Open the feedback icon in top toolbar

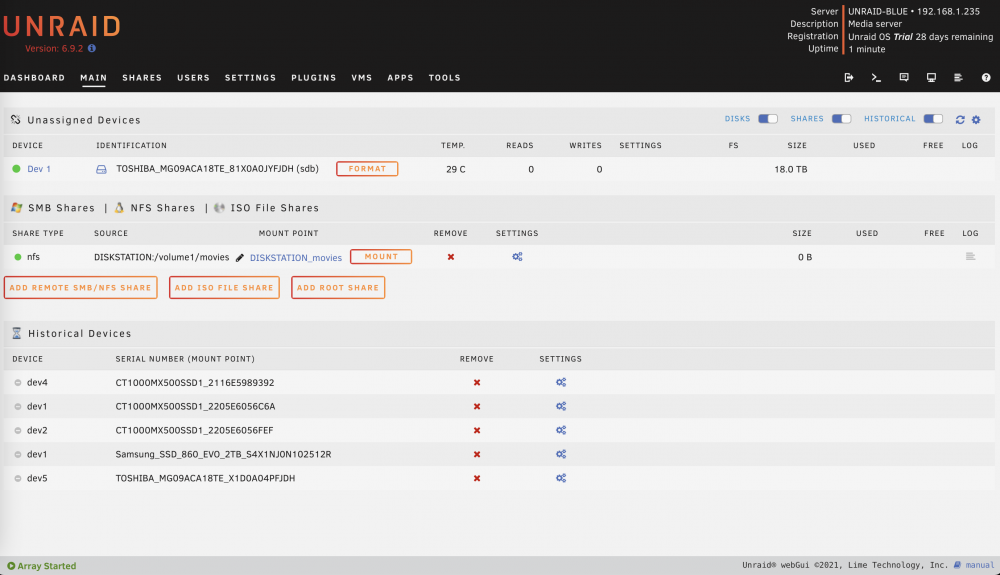(x=904, y=77)
